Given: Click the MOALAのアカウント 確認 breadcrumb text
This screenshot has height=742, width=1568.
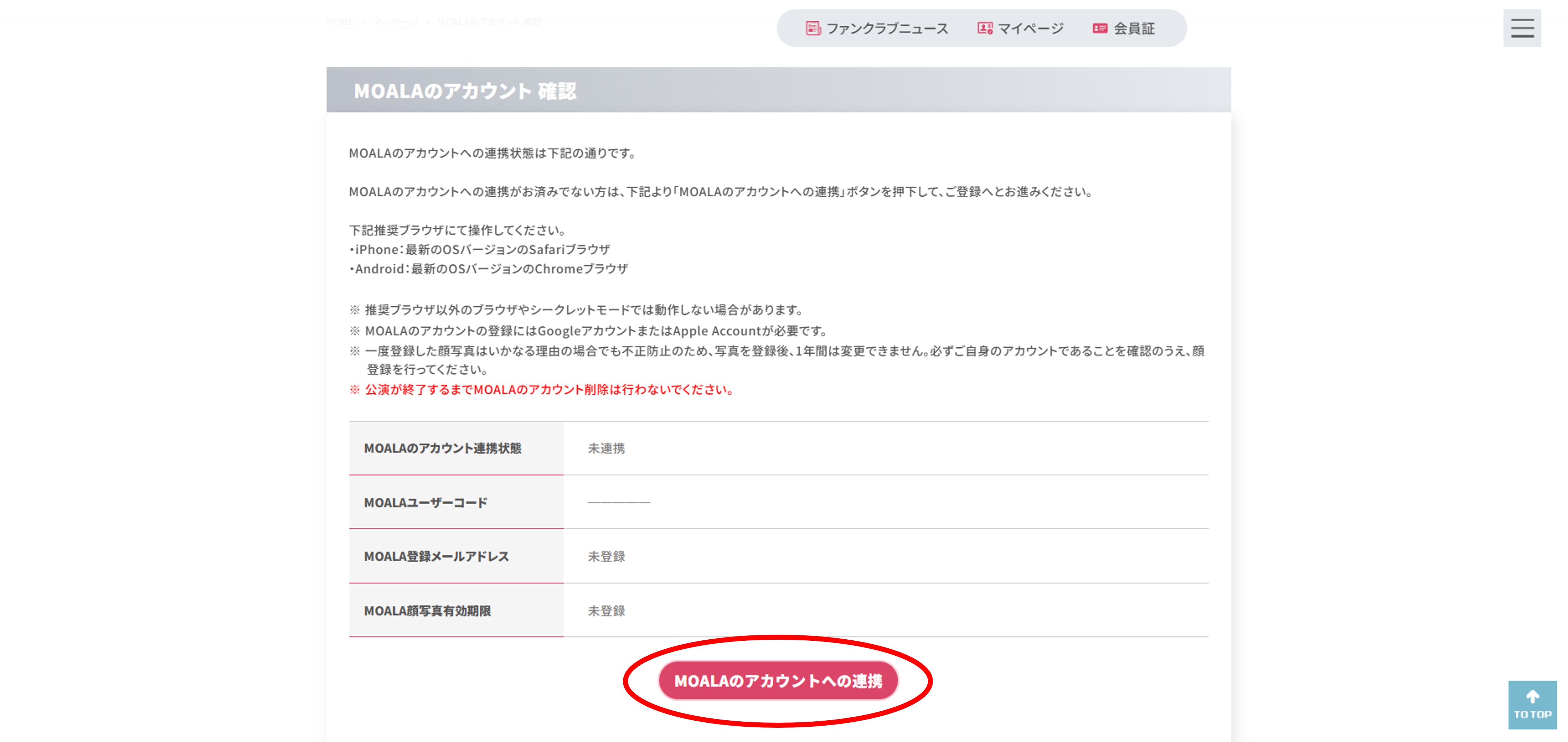Looking at the screenshot, I should coord(489,22).
